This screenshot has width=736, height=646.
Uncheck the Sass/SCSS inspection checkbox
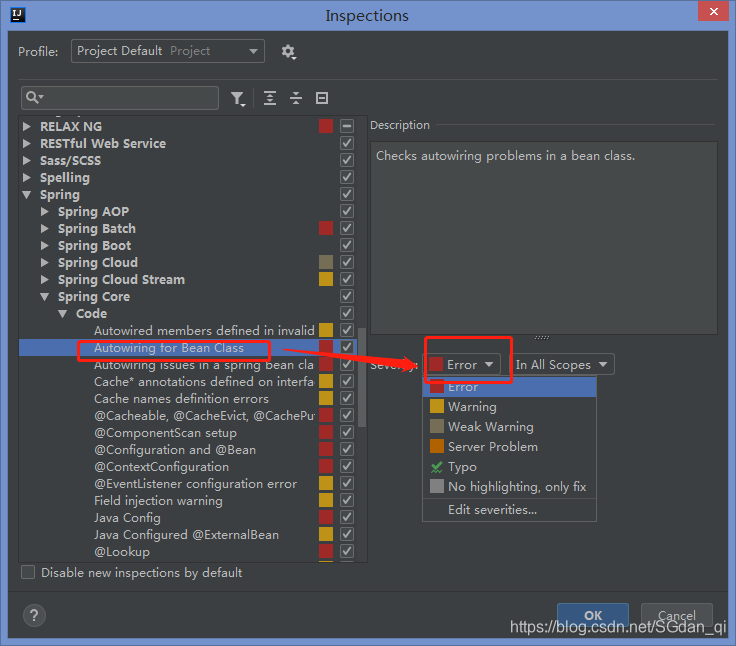(x=347, y=160)
